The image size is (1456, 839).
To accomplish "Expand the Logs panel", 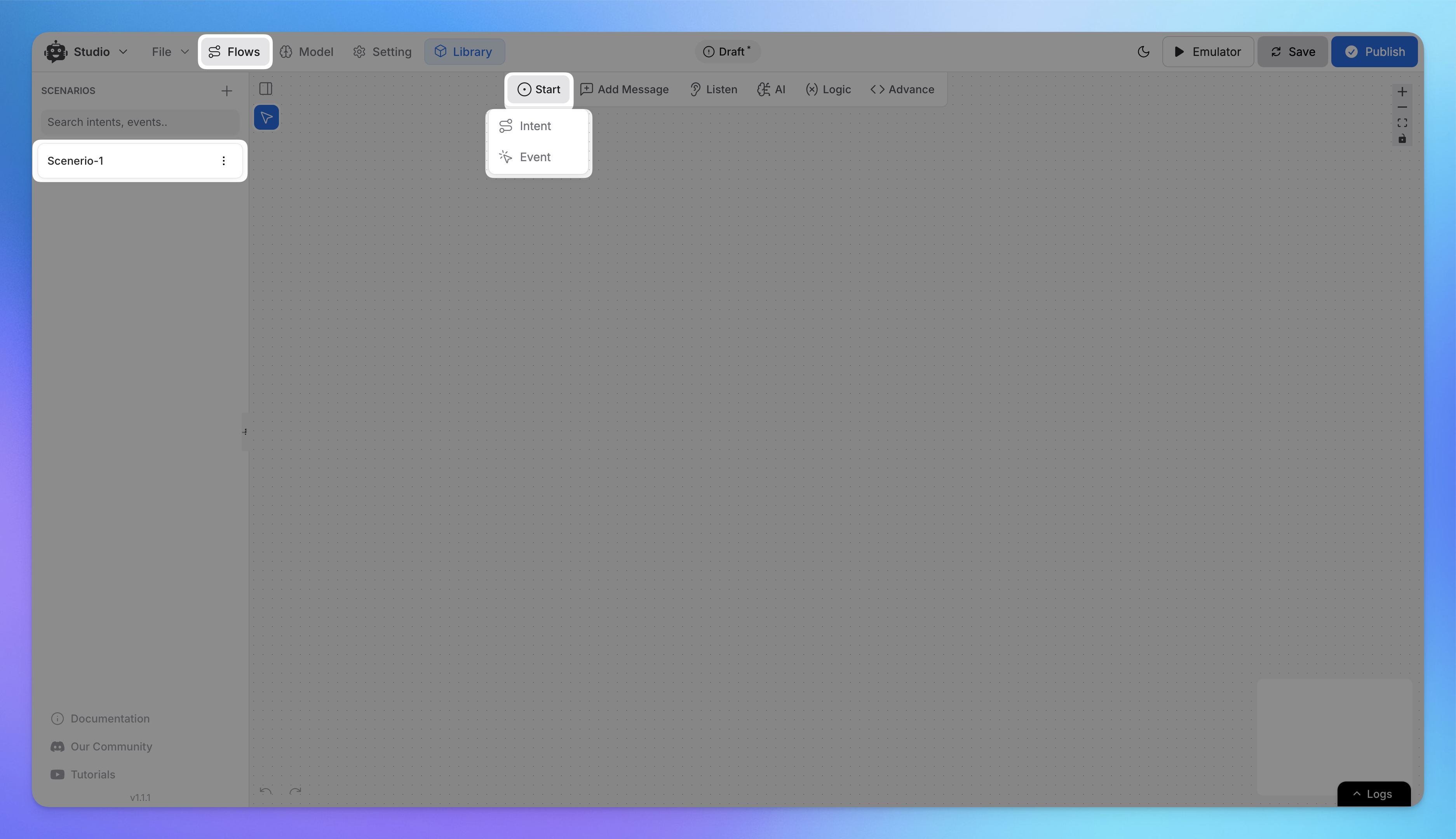I will 1374,794.
